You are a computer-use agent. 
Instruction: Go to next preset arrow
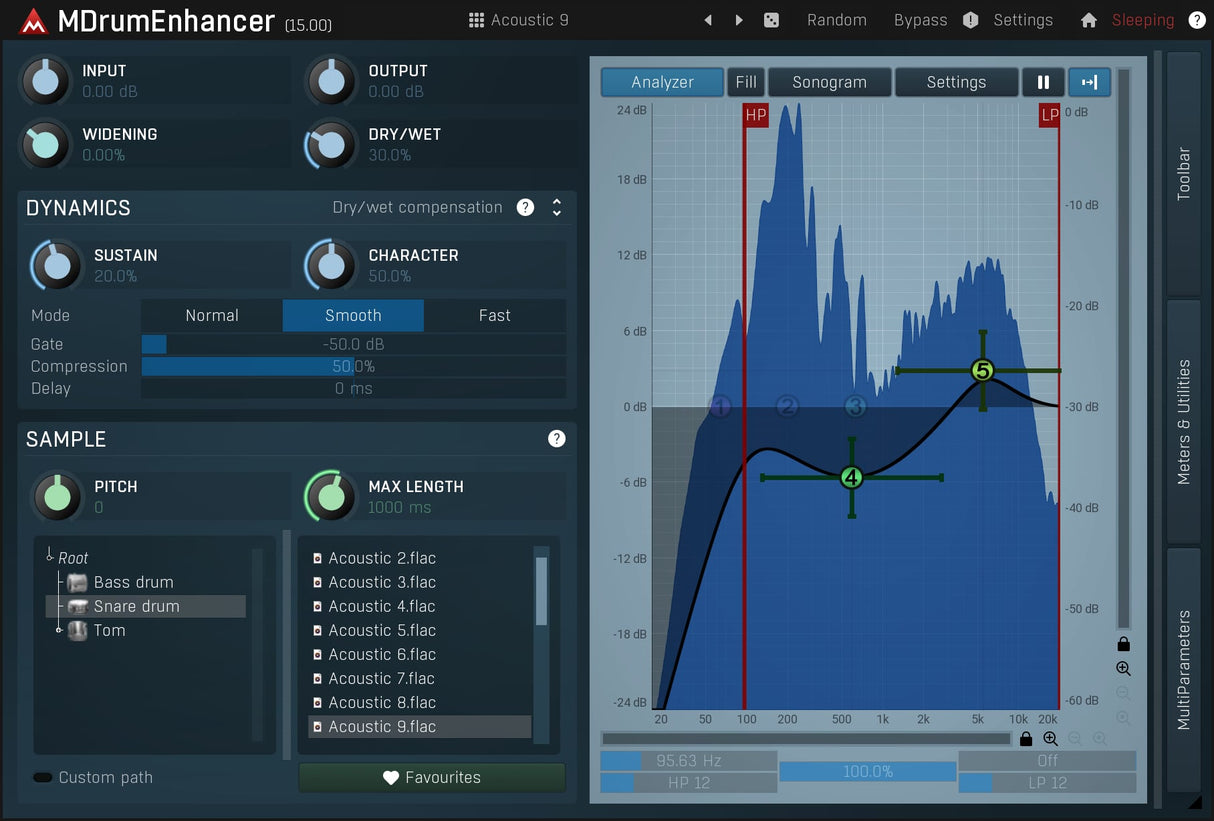(x=739, y=20)
